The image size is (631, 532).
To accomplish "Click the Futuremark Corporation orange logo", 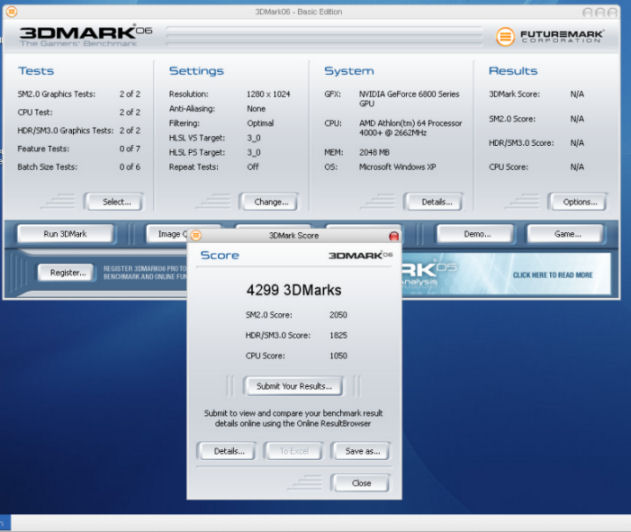I will [505, 37].
